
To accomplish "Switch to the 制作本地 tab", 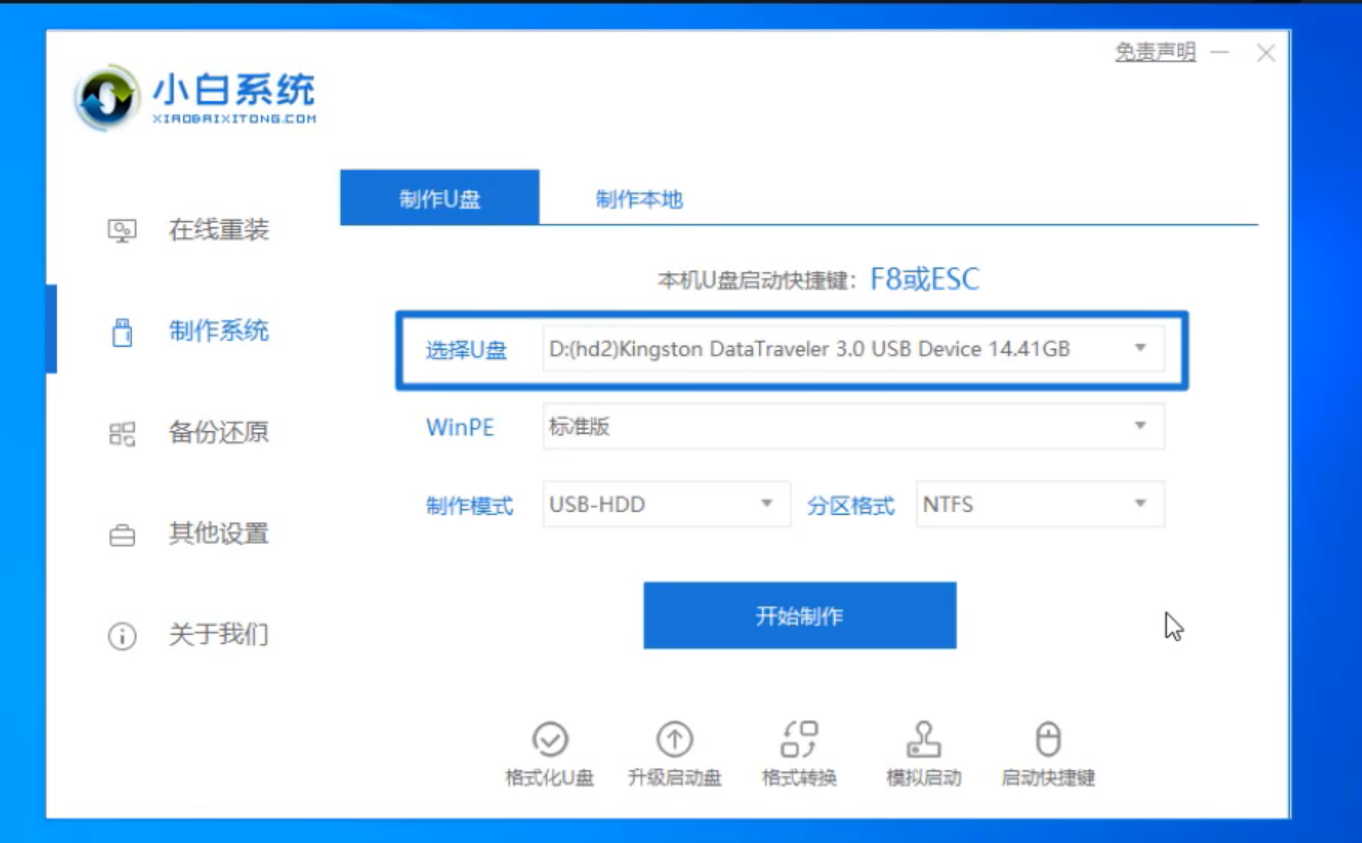I will [639, 199].
